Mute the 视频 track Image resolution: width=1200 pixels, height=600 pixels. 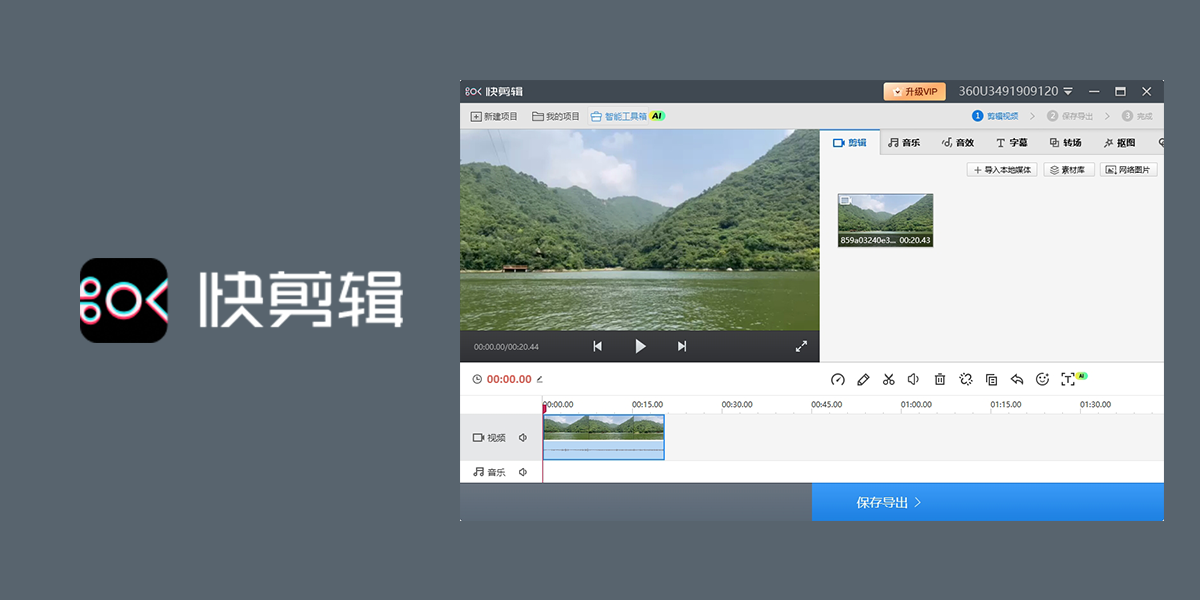click(523, 438)
